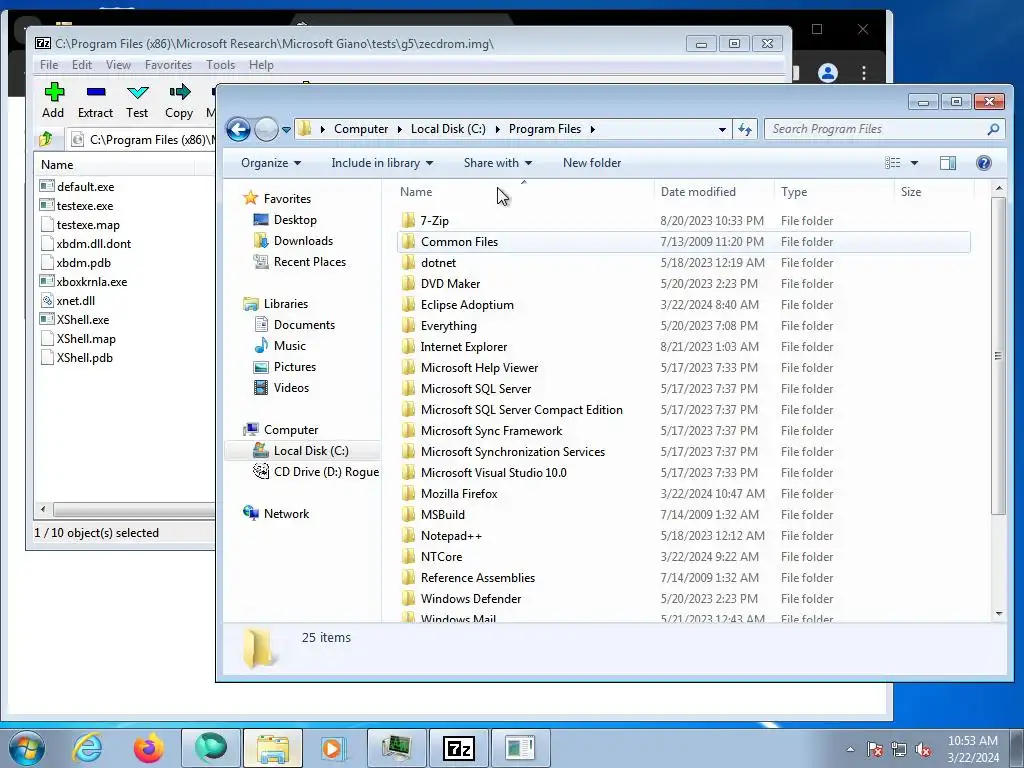Click the Copy button in 7-Zip

[179, 101]
